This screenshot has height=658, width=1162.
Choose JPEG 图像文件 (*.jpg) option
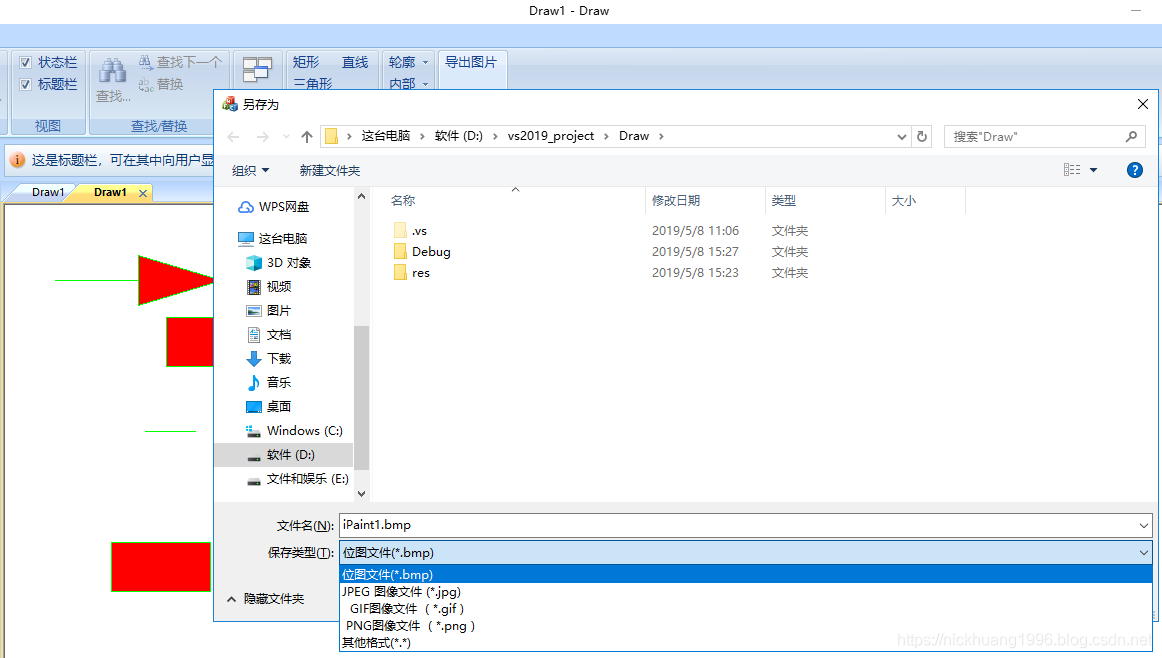(746, 591)
